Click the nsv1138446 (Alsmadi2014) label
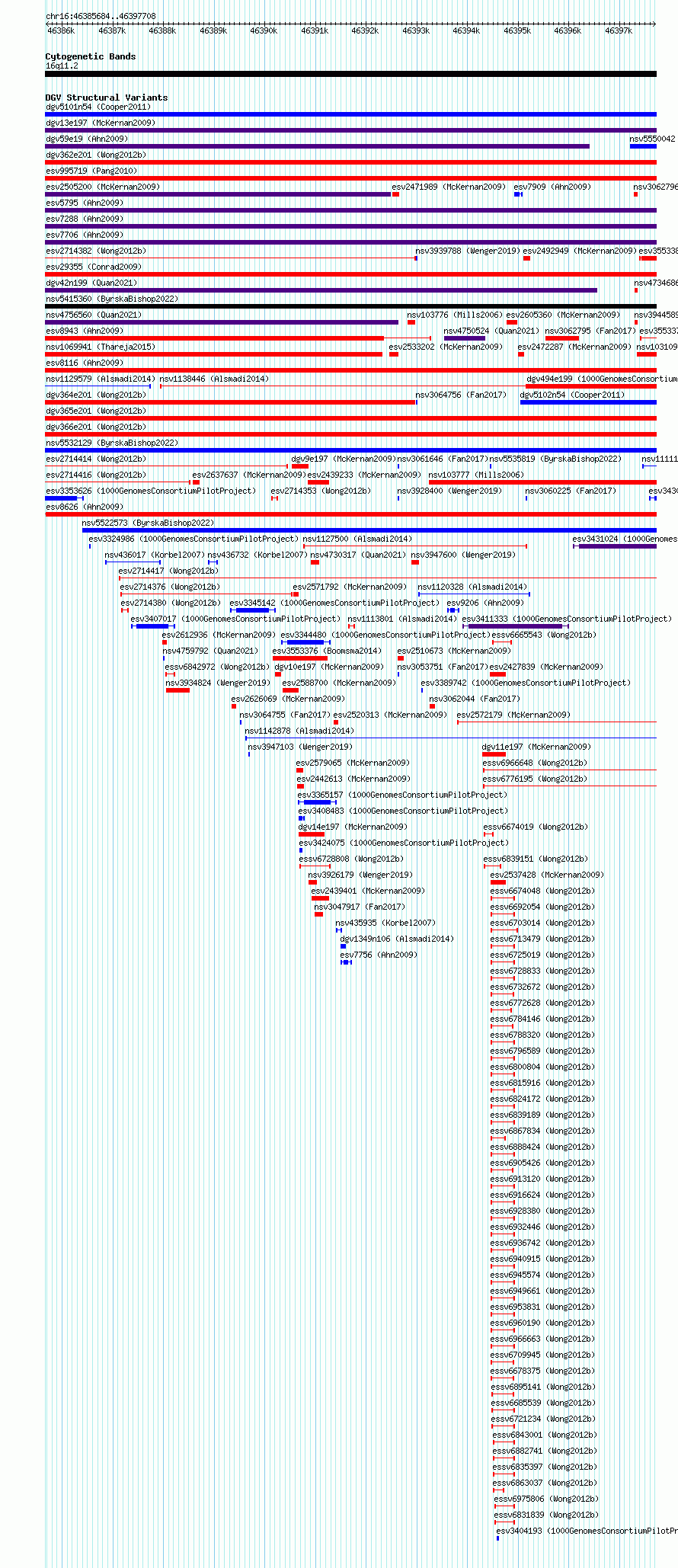 (214, 379)
